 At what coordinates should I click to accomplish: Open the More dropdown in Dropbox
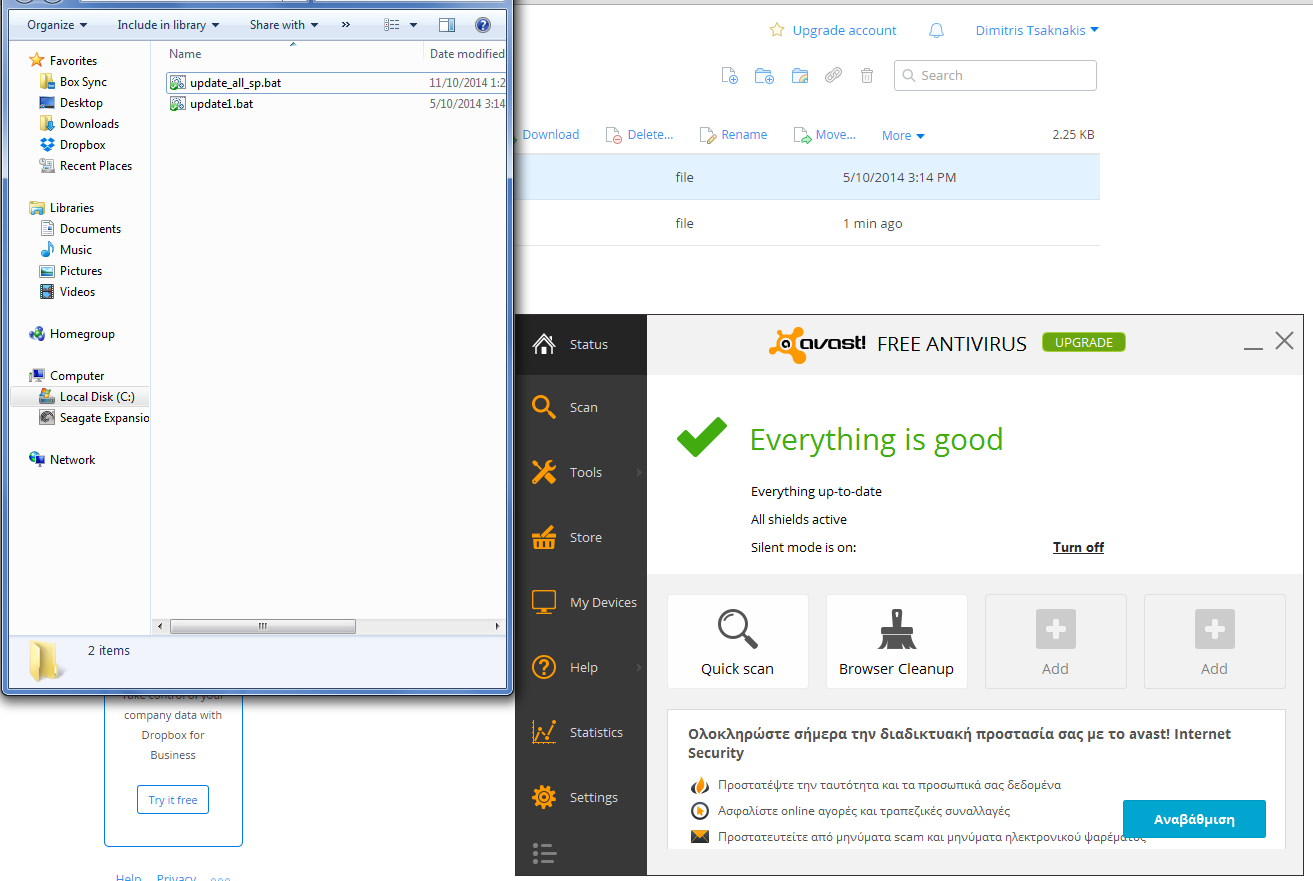903,136
